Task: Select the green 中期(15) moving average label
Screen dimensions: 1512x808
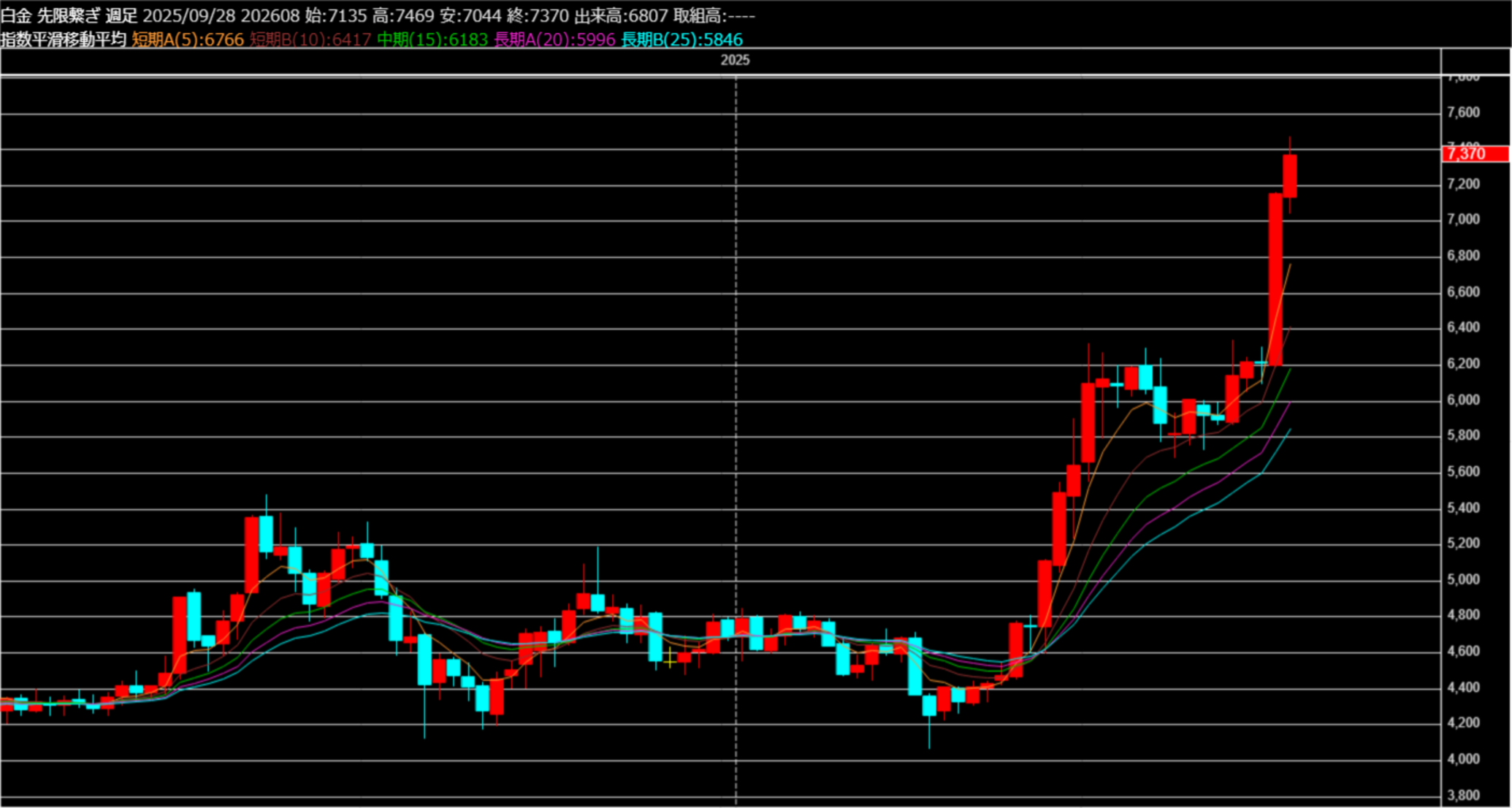Action: pos(432,39)
